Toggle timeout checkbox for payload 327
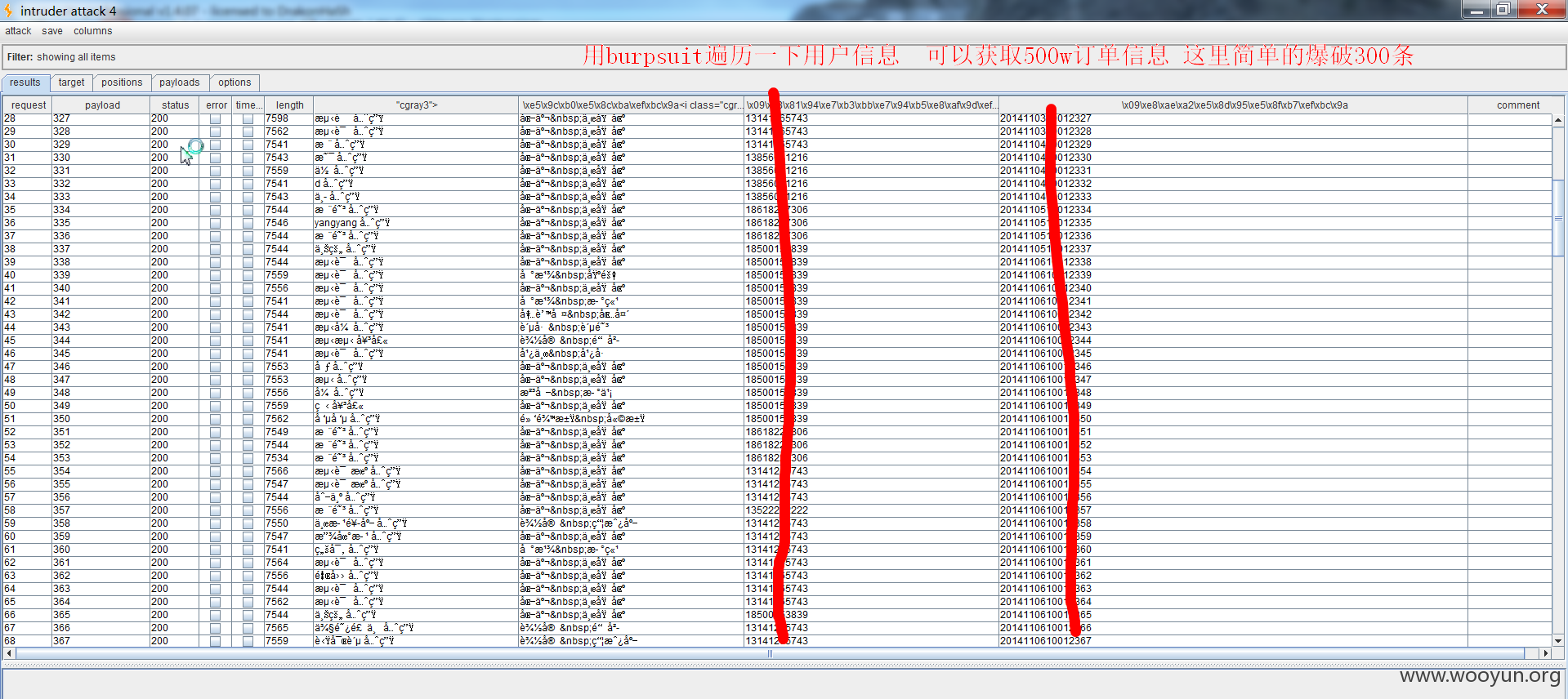This screenshot has height=699, width=1568. point(248,119)
